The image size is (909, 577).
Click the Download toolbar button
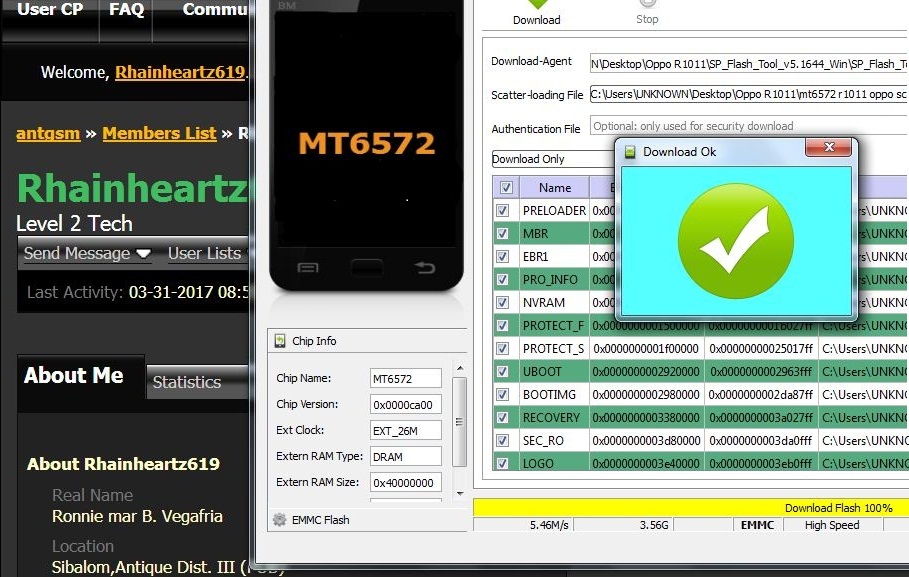[537, 13]
